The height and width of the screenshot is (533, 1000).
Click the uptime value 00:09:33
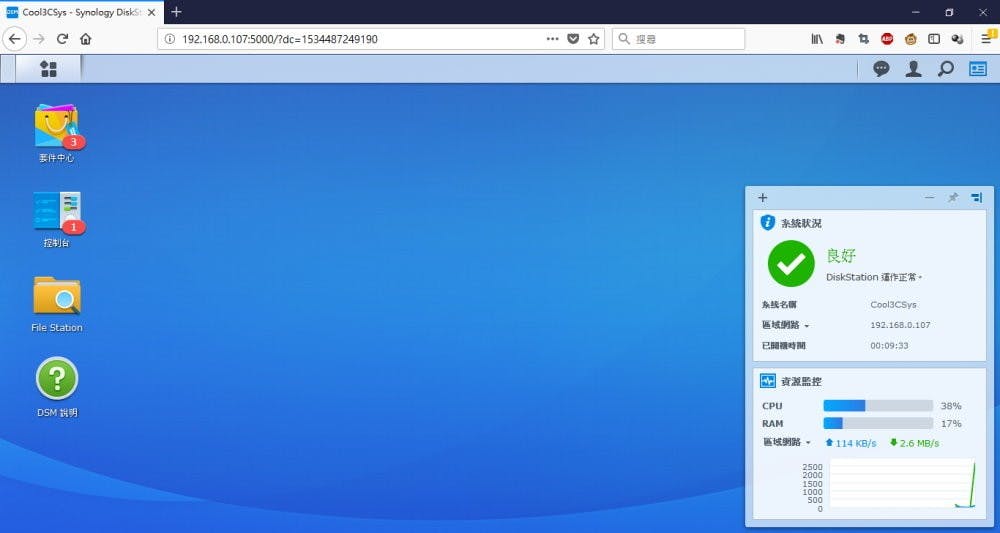coord(889,346)
